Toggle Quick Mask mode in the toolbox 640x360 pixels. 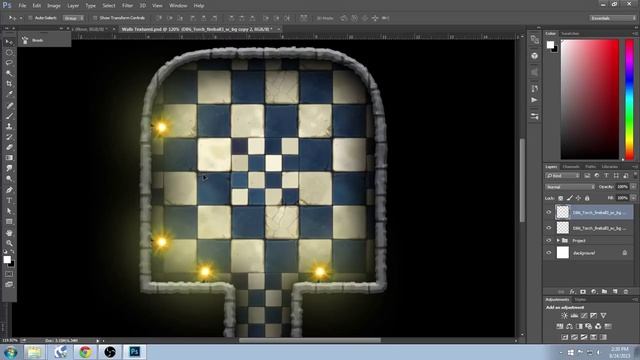click(x=9, y=274)
